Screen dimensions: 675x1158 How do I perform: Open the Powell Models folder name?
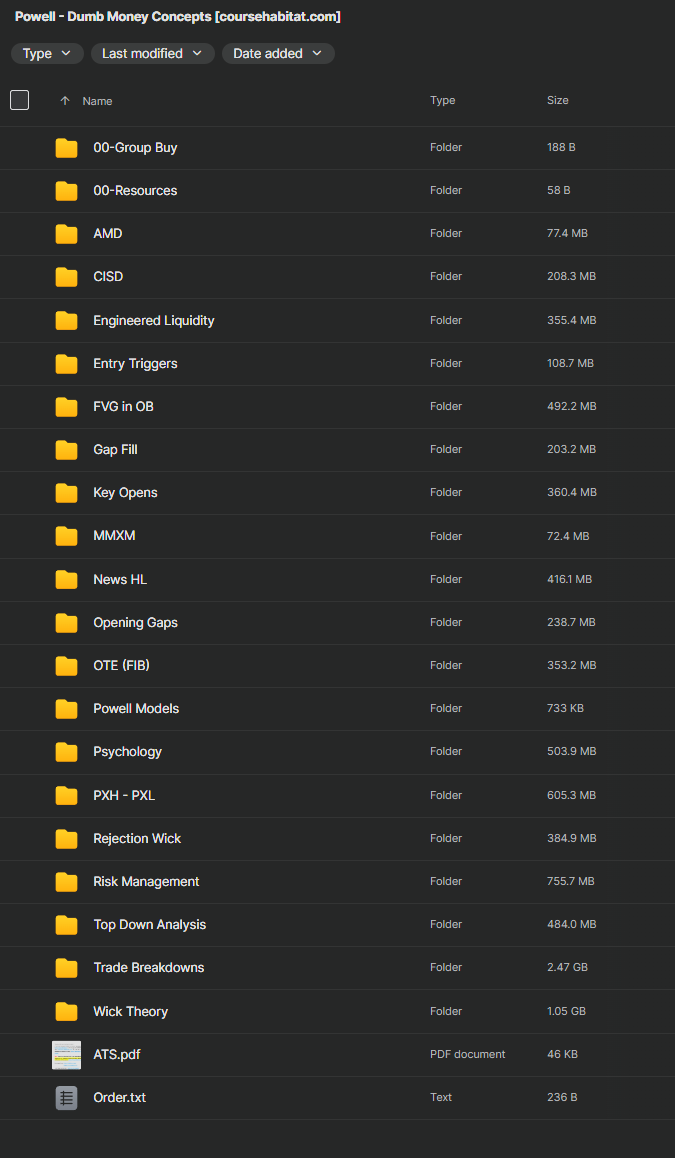pos(136,709)
